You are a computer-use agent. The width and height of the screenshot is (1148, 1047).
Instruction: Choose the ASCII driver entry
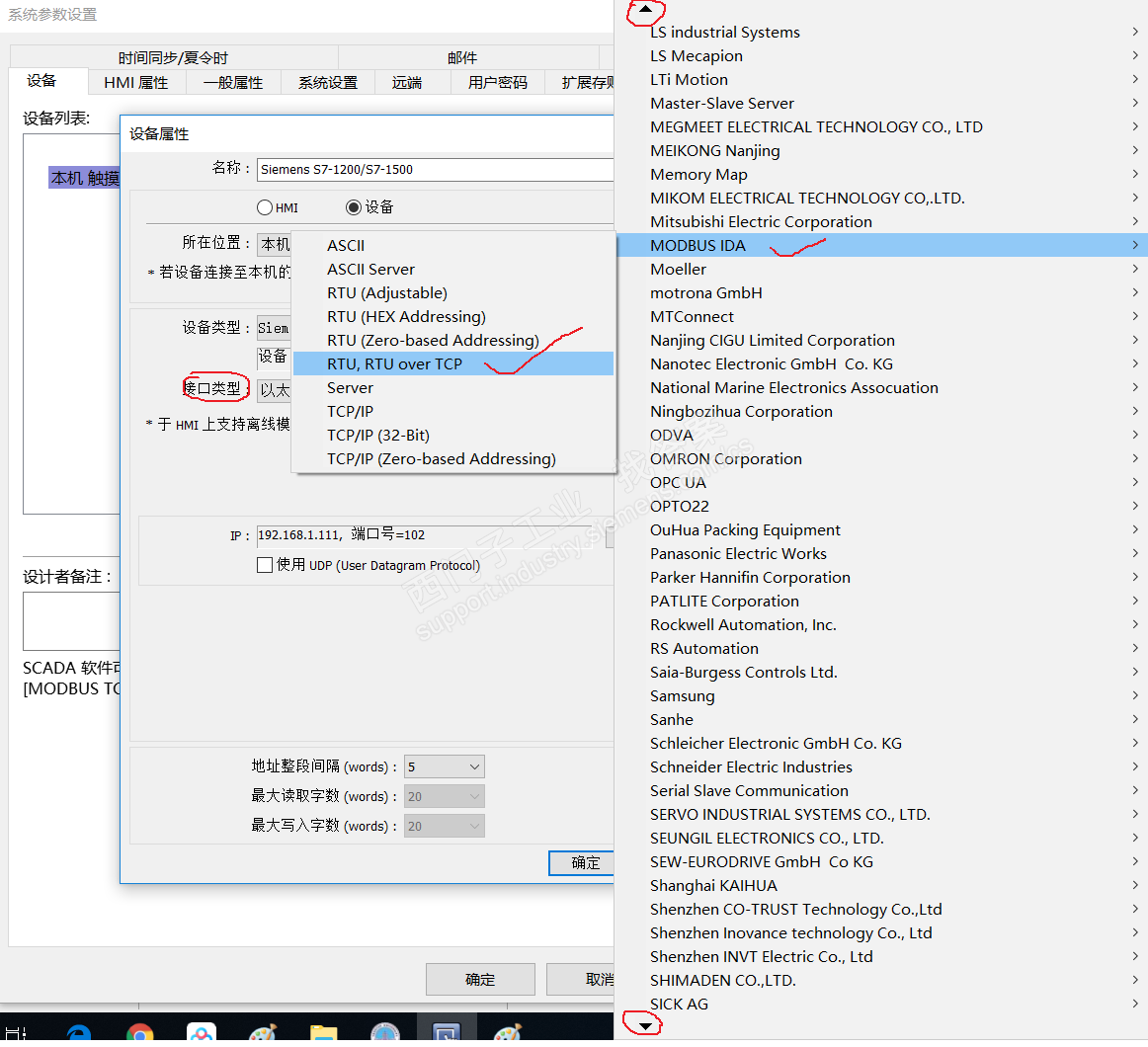coord(453,245)
